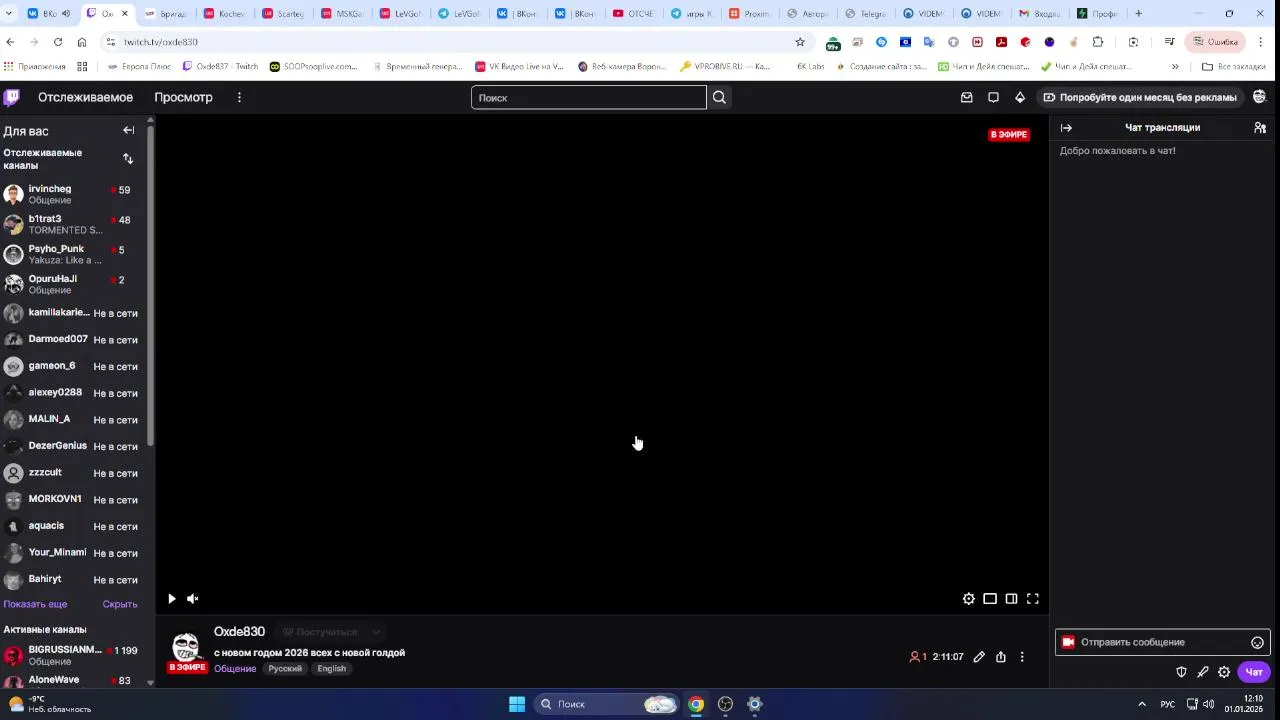The width and height of the screenshot is (1280, 720).
Task: Open the Windows Start menu
Action: (x=517, y=704)
